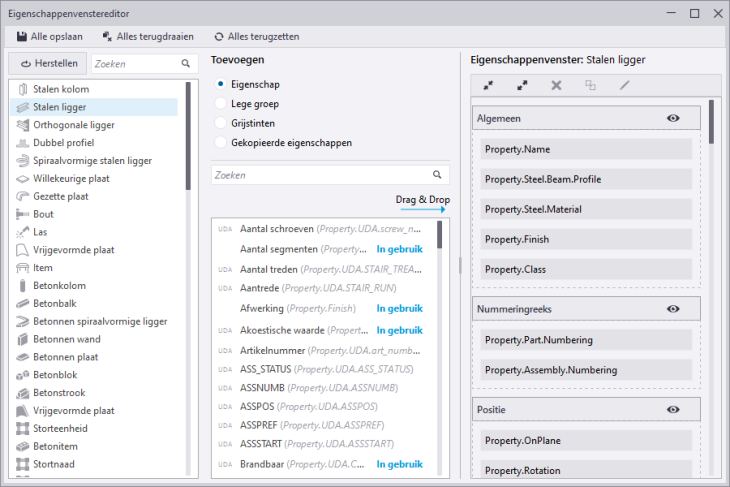
Task: Click the expand all groups icon
Action: 522,85
